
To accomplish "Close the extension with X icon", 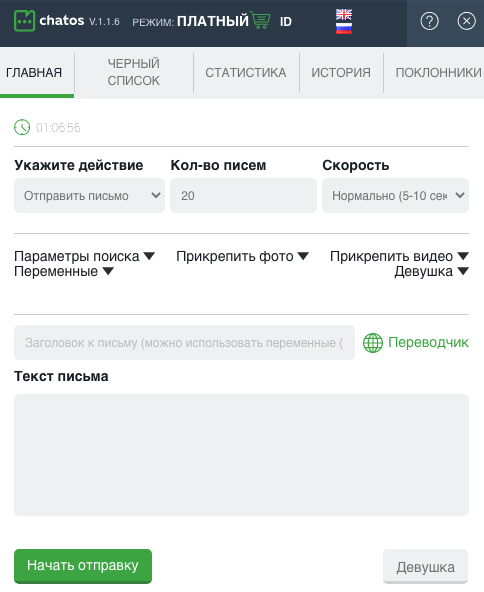I will point(467,21).
